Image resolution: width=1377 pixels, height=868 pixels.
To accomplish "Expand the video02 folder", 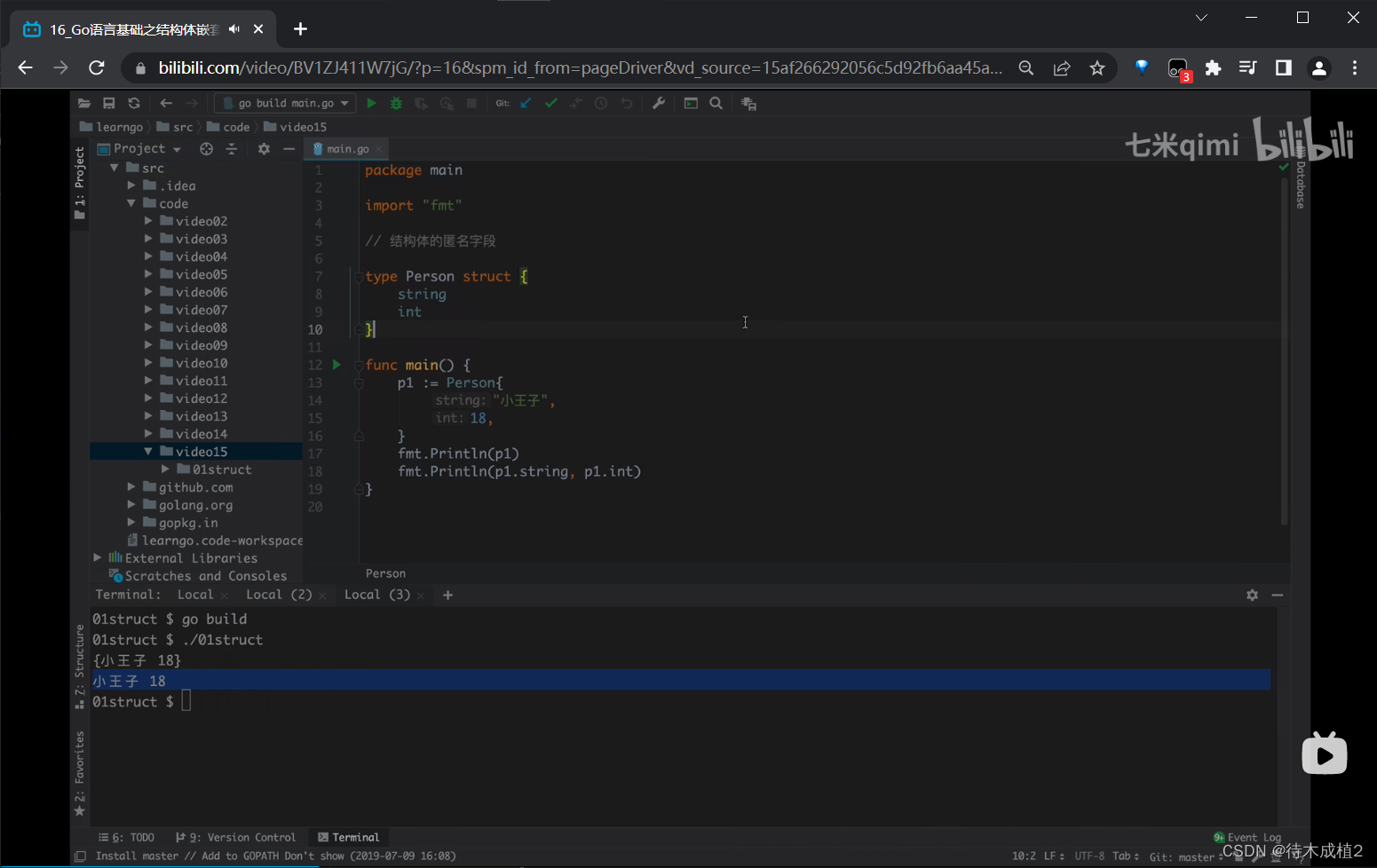I will [148, 221].
